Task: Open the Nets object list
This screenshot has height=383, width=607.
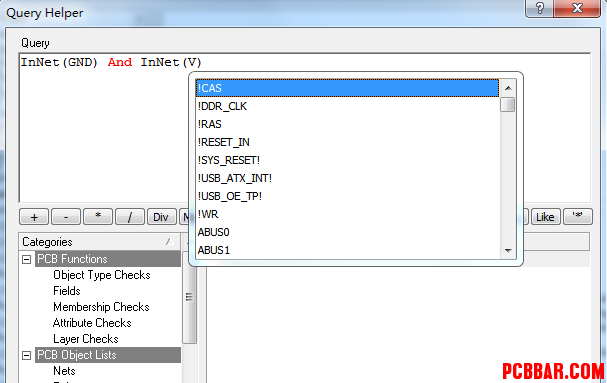Action: [x=64, y=371]
